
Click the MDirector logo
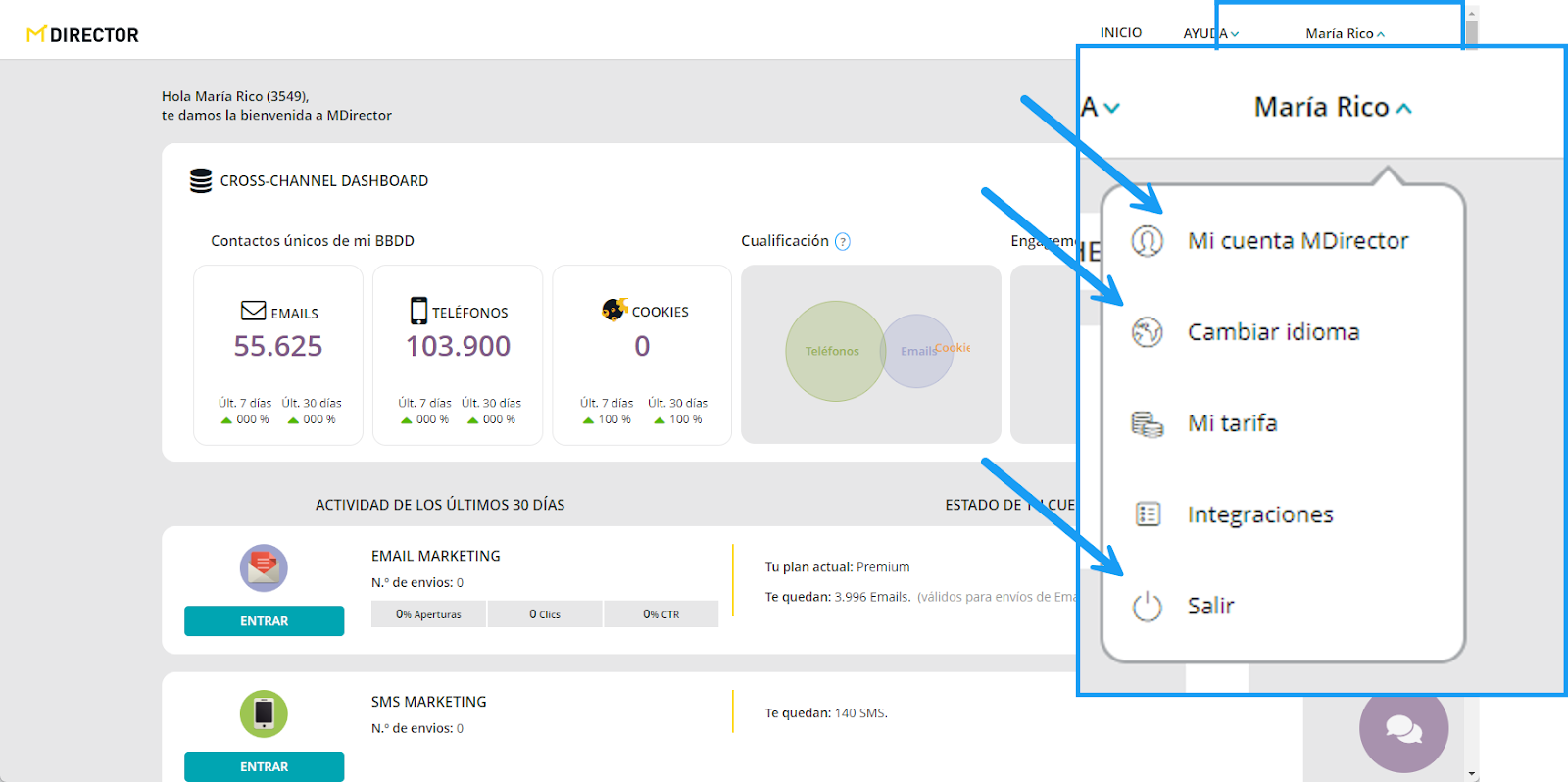[82, 35]
